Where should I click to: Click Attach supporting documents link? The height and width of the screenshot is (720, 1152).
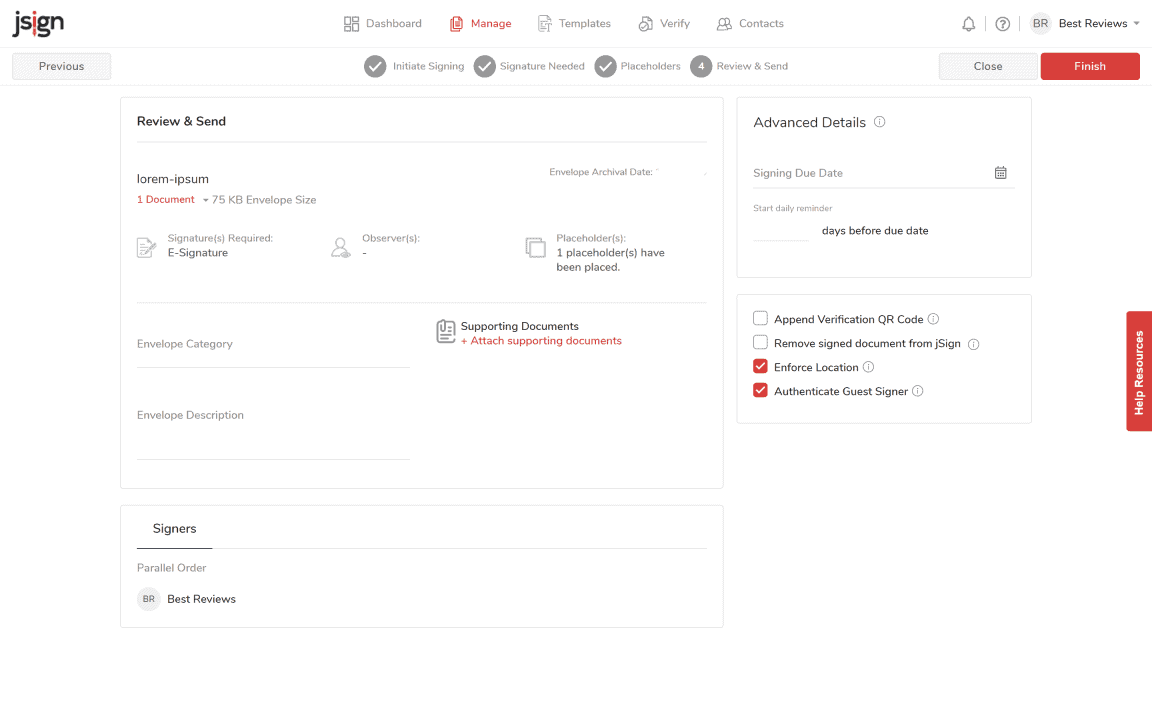click(x=541, y=341)
